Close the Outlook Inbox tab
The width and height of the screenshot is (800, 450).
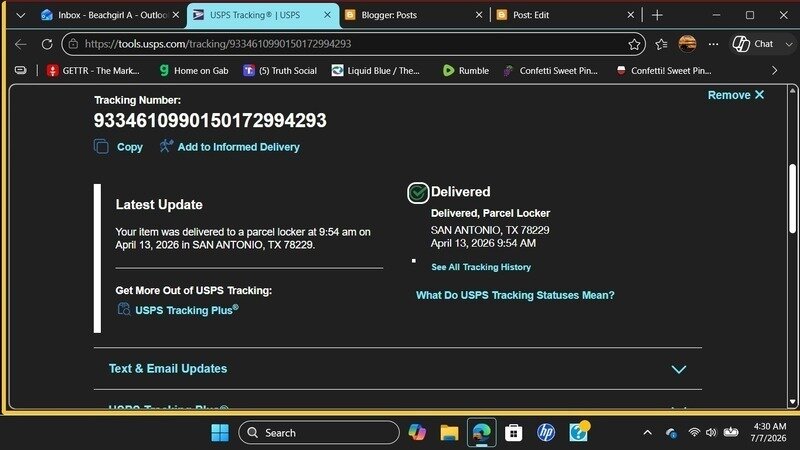[176, 15]
